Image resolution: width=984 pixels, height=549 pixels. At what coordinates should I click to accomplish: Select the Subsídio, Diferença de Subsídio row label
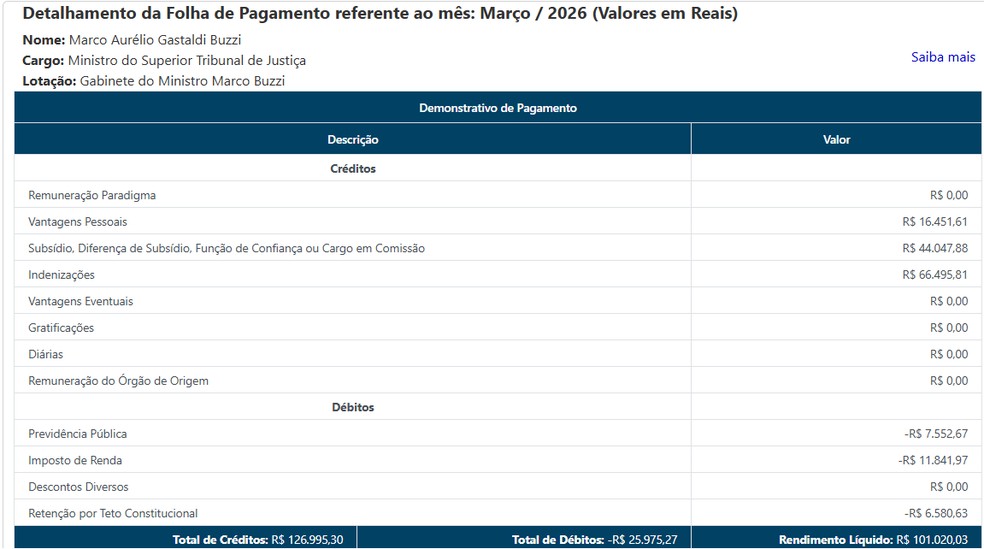227,248
